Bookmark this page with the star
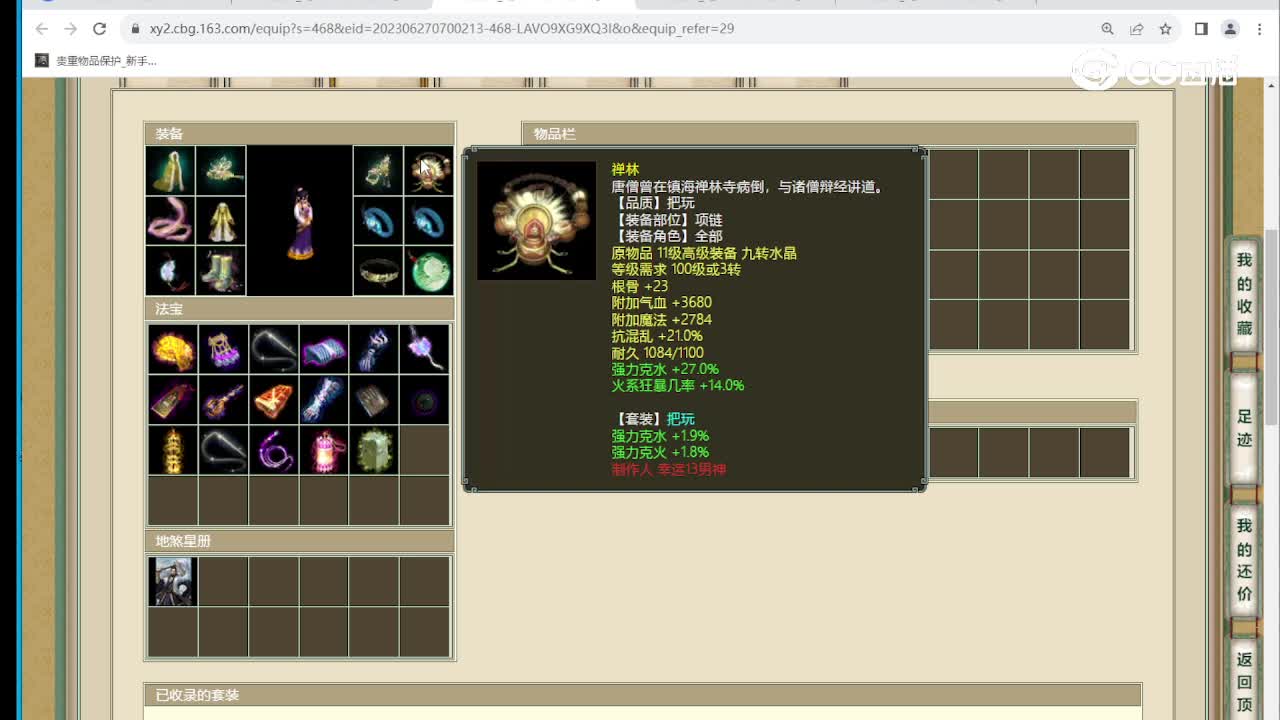The height and width of the screenshot is (720, 1280). pyautogui.click(x=1165, y=29)
